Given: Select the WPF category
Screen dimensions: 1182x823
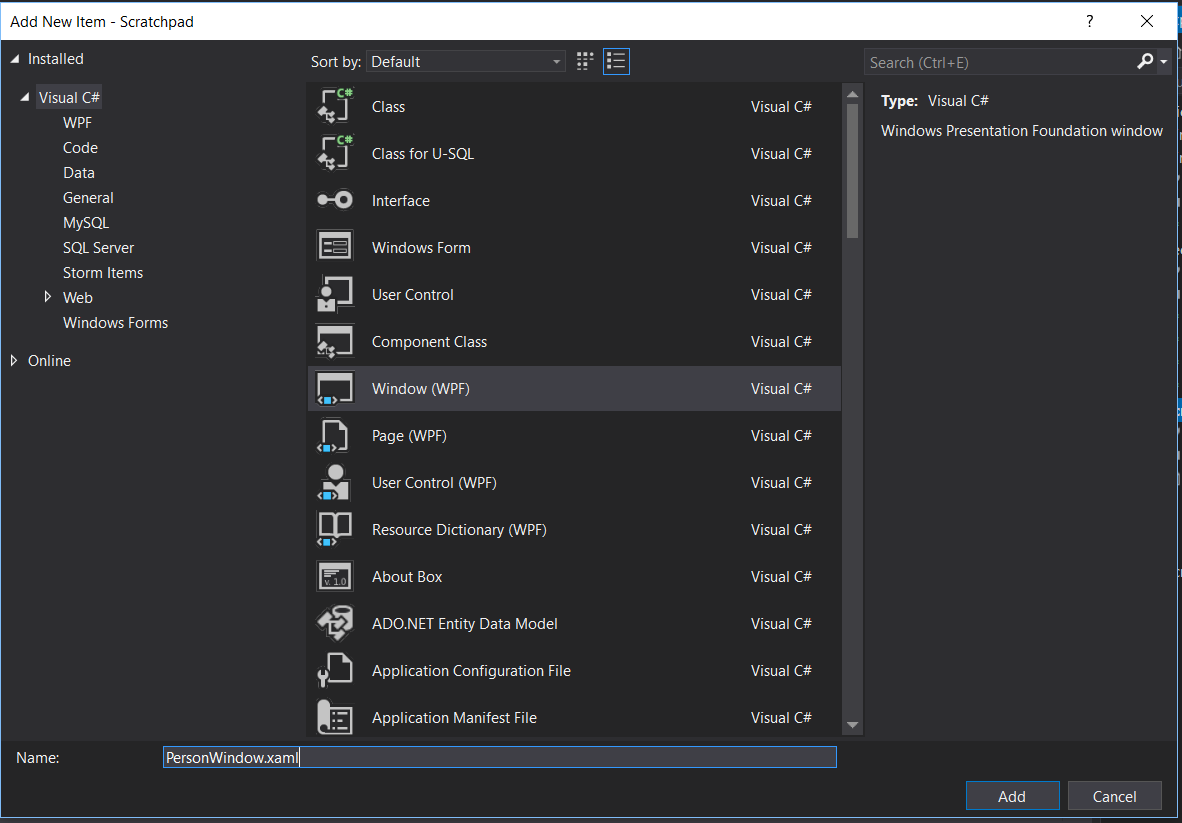Looking at the screenshot, I should [x=78, y=123].
